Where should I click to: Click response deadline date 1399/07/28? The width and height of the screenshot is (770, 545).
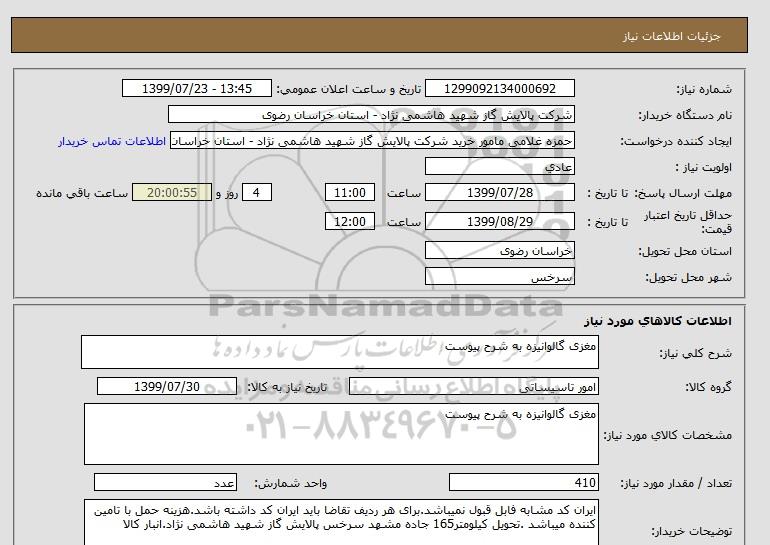[x=499, y=192]
